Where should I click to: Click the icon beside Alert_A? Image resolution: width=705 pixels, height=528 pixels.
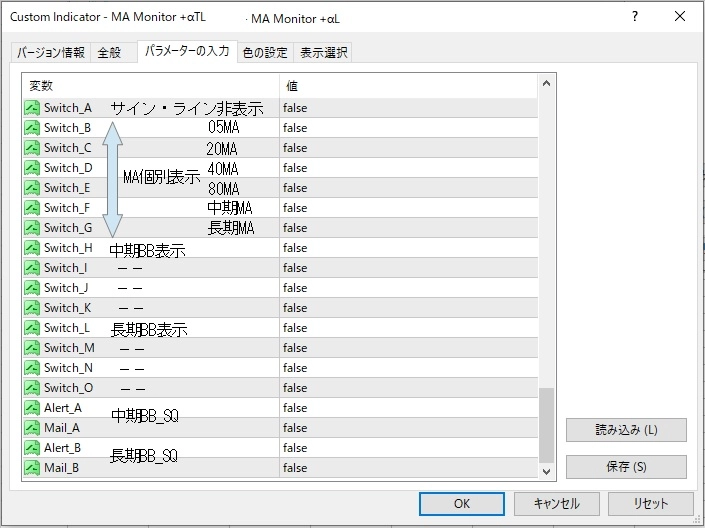click(32, 408)
